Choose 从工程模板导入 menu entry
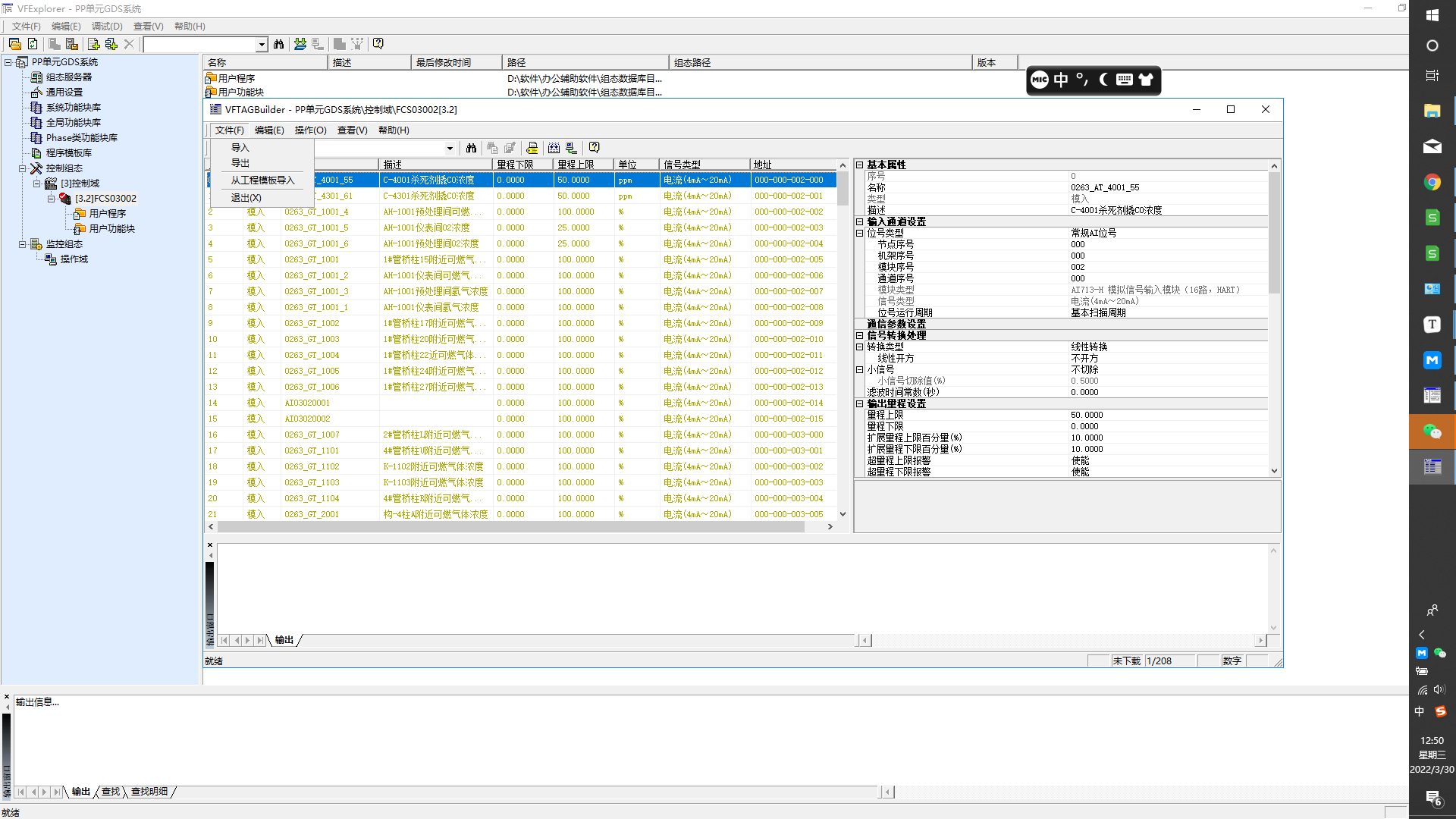The image size is (1456, 819). tap(262, 180)
